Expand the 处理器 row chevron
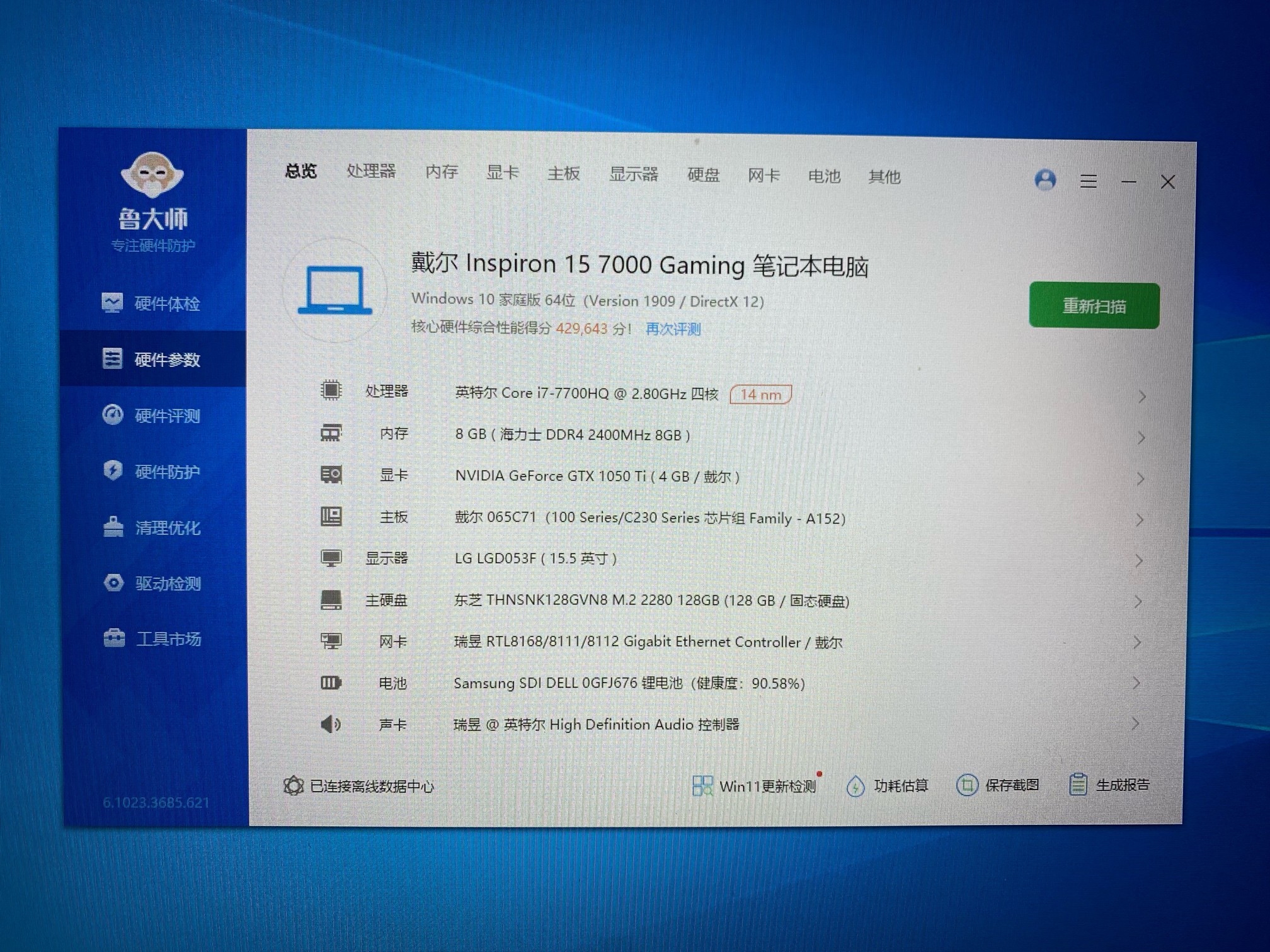Screen dimensions: 1270x952 [x=1141, y=397]
